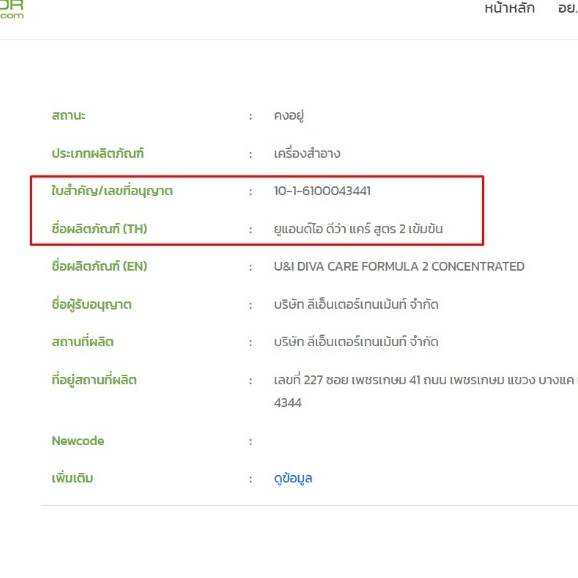Click the สถานที่ผลิต label
This screenshot has height=578, width=578.
coord(83,342)
